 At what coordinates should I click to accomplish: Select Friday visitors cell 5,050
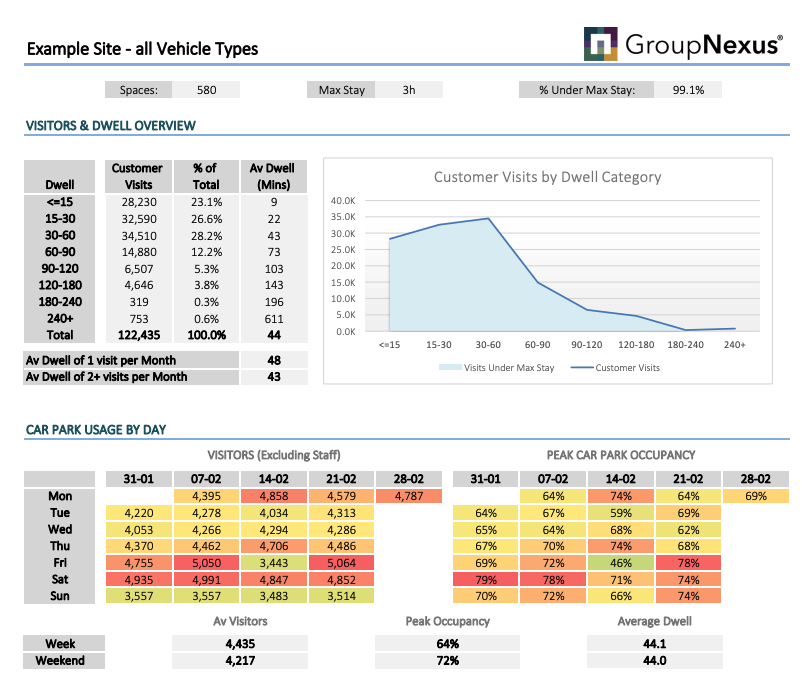(x=206, y=563)
